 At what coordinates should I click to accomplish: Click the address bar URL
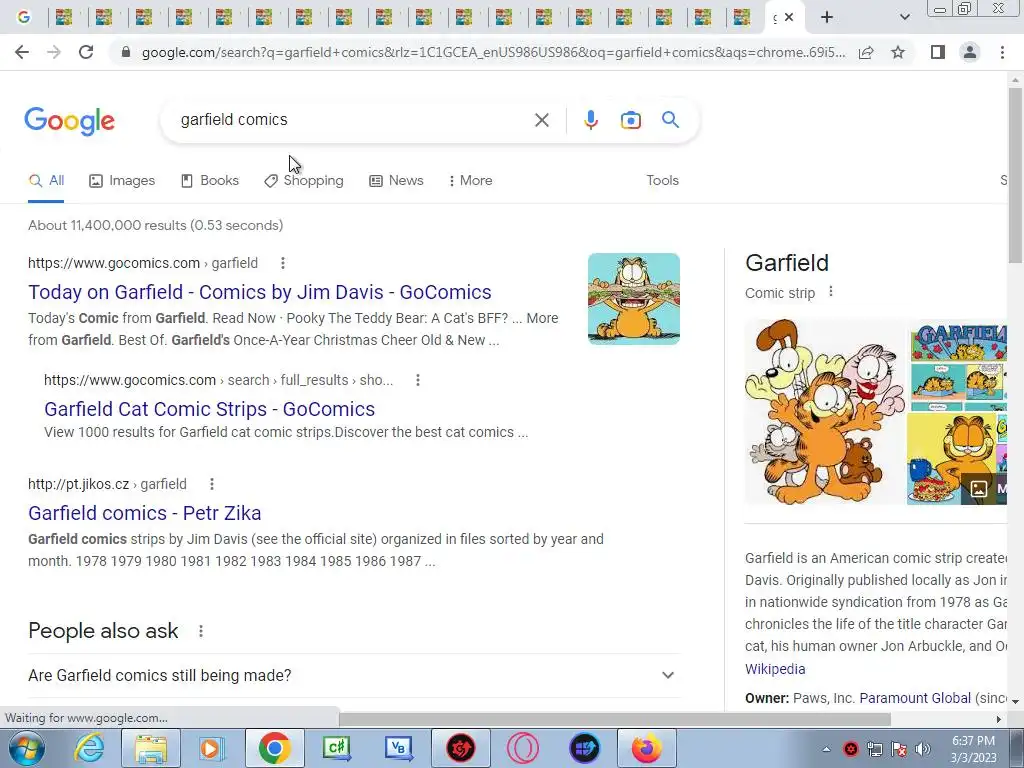click(x=493, y=52)
